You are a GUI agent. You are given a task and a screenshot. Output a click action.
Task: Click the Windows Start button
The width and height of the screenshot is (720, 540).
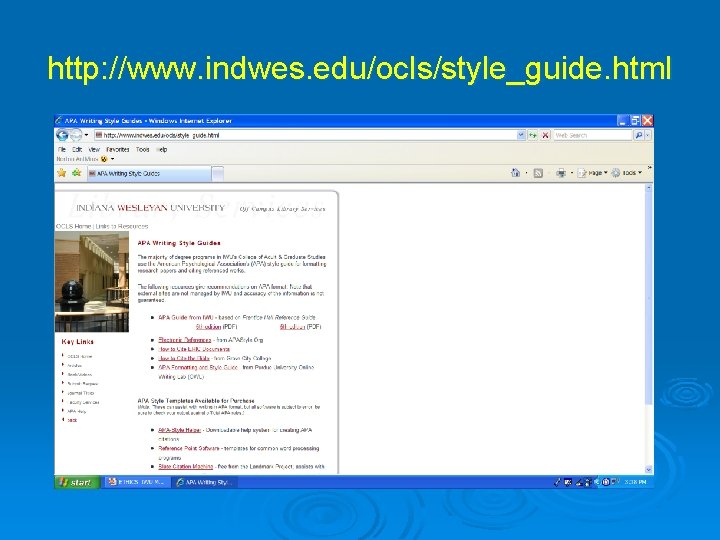coord(77,482)
